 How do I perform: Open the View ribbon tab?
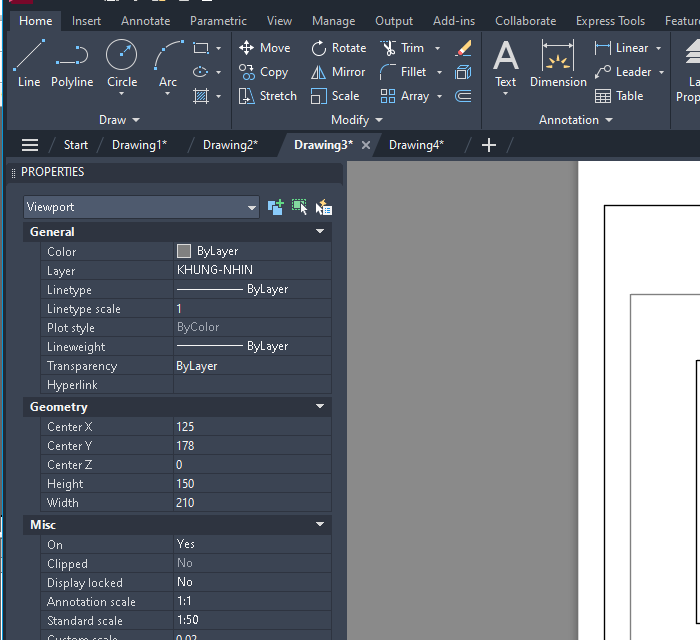(279, 21)
